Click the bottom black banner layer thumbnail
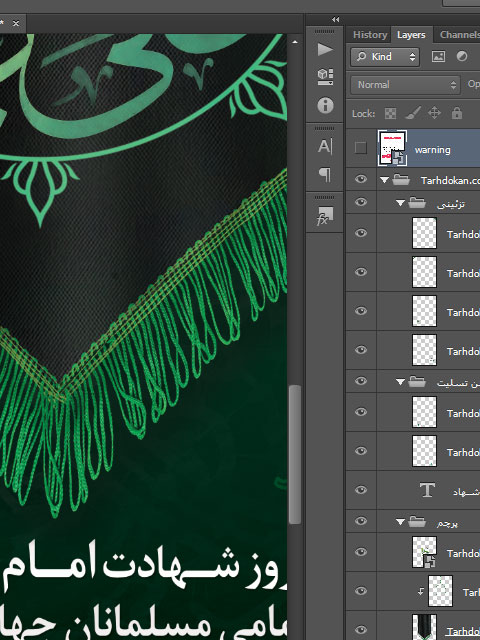The image size is (480, 640). 424,627
